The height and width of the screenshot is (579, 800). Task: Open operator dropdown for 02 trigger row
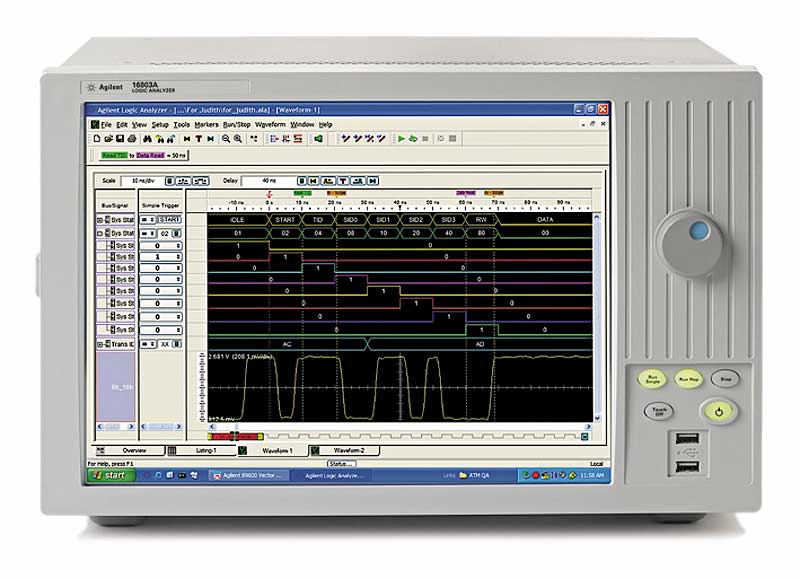(x=148, y=233)
